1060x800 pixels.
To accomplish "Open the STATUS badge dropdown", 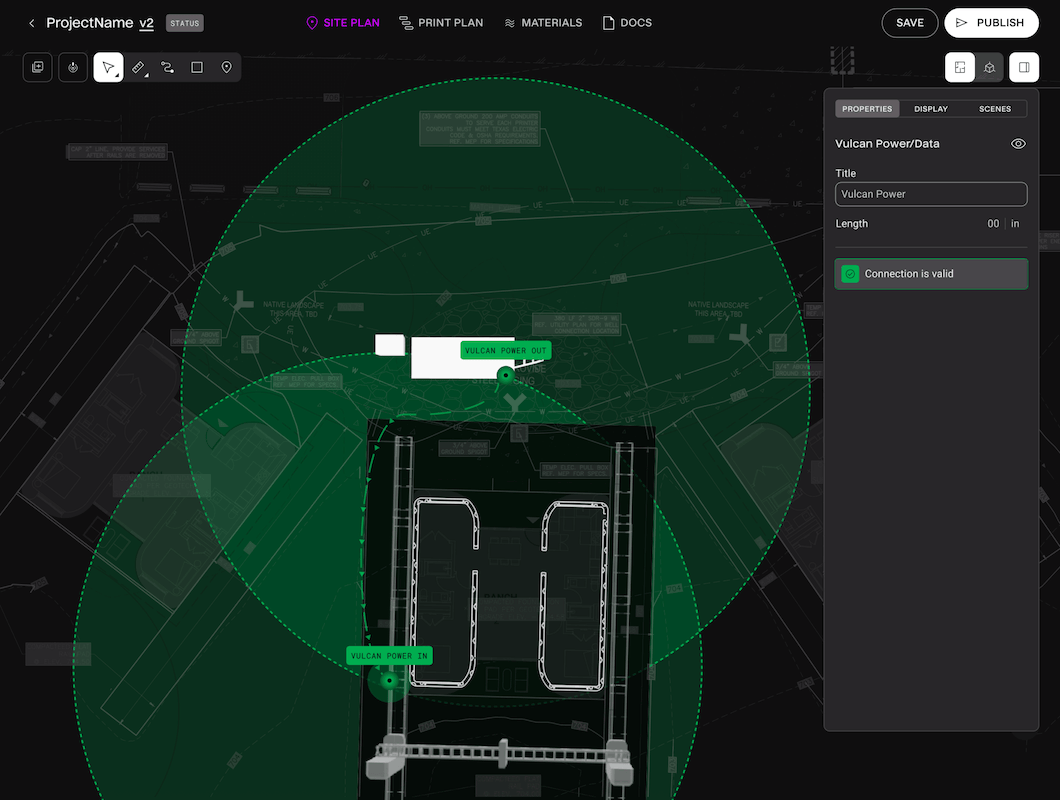I will 184,23.
